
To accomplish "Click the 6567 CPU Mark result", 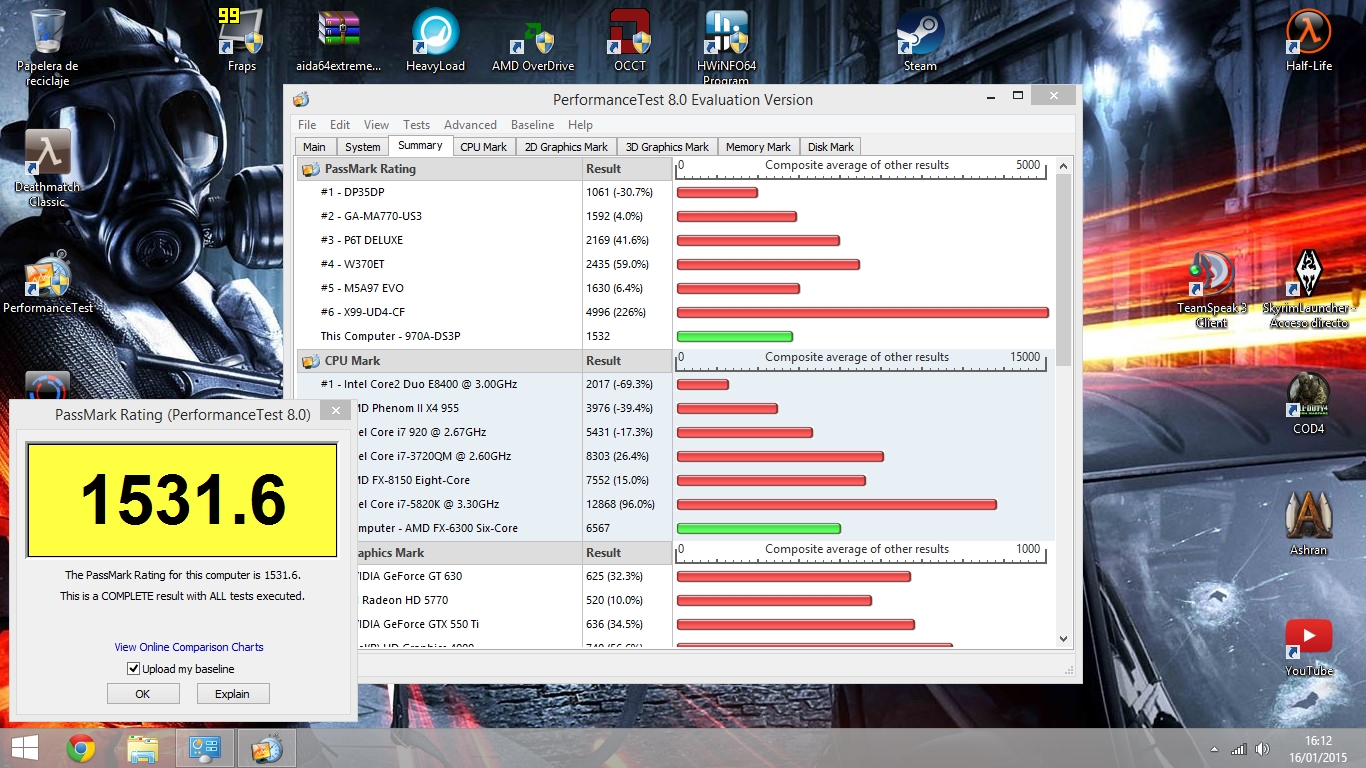I will (x=598, y=528).
